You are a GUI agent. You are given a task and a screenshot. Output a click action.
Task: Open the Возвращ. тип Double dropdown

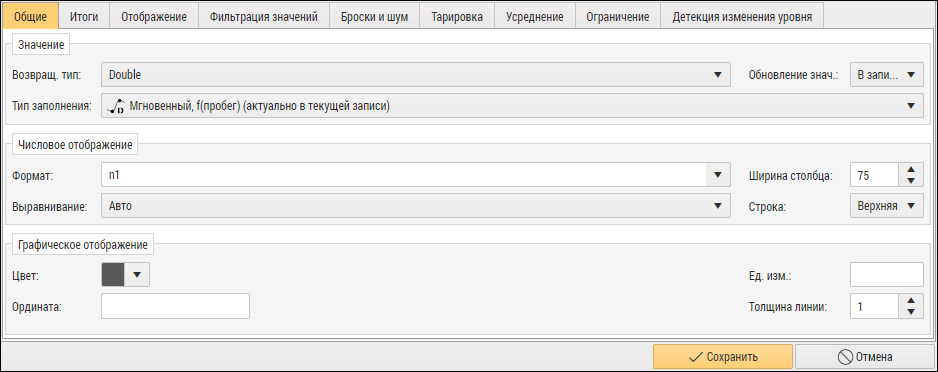tap(416, 75)
